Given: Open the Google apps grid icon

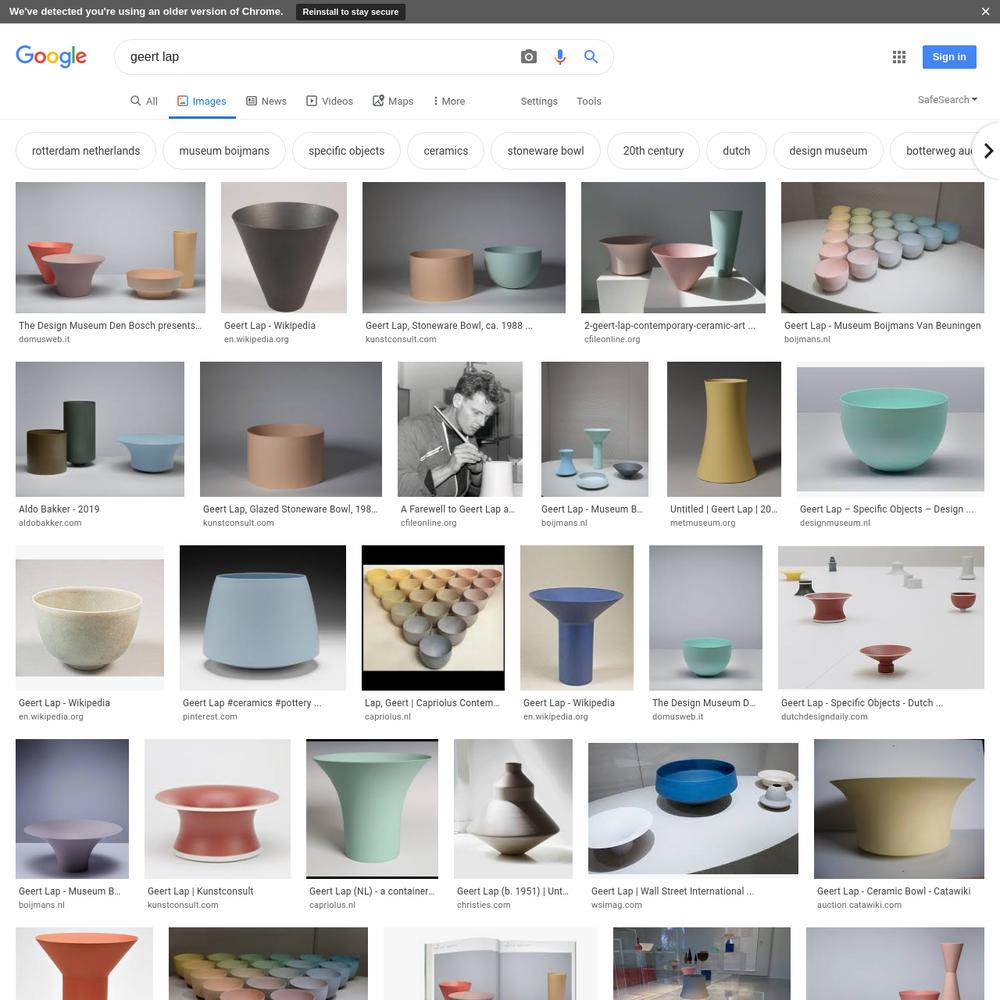Looking at the screenshot, I should tap(899, 57).
